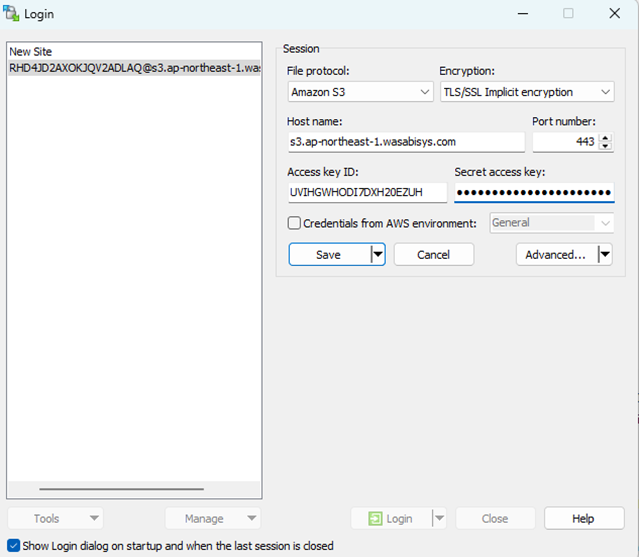Open Advanced site settings
This screenshot has width=639, height=557.
(x=555, y=255)
